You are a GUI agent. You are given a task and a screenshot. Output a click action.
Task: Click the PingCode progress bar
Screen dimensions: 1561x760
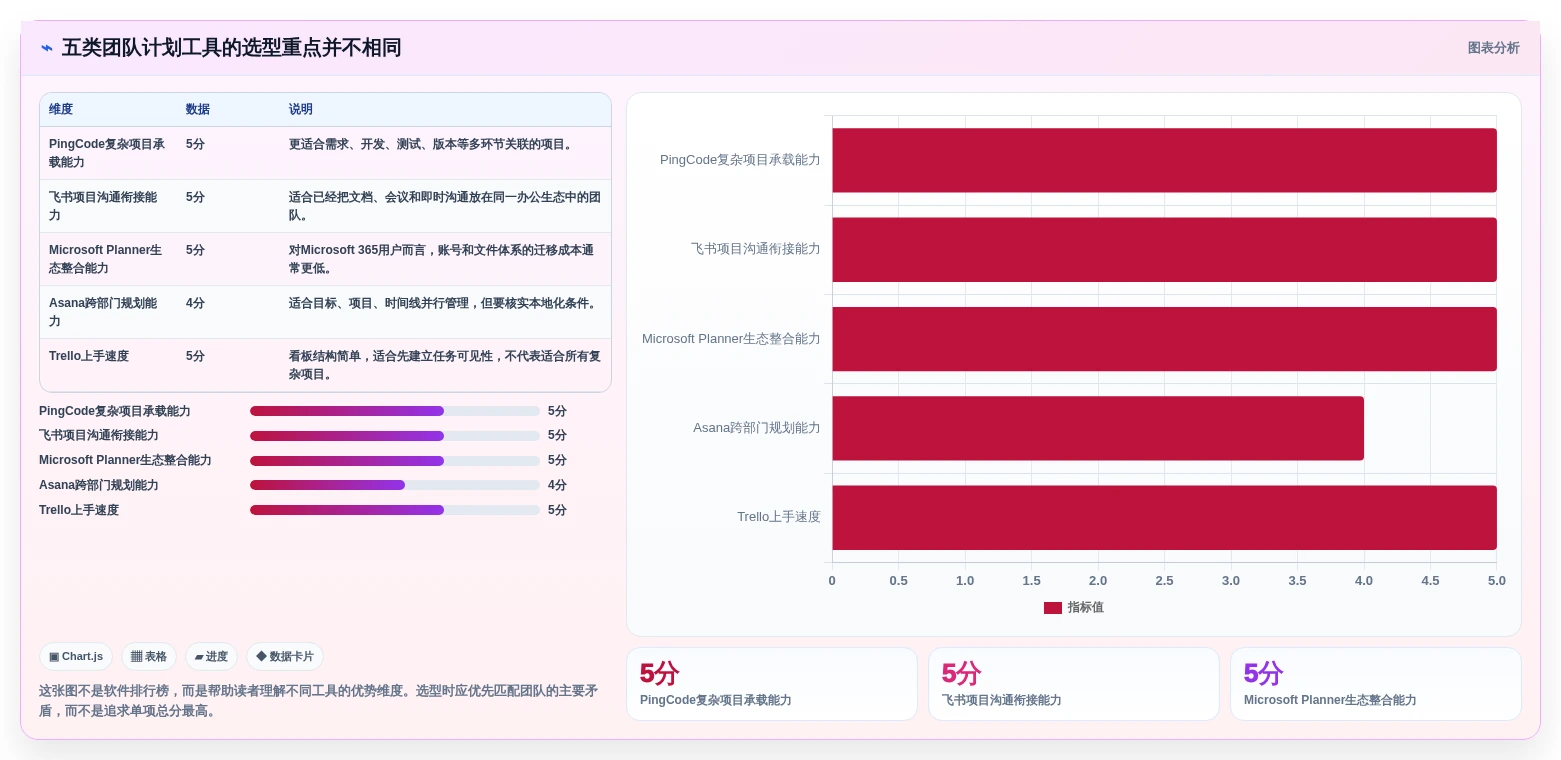(395, 411)
